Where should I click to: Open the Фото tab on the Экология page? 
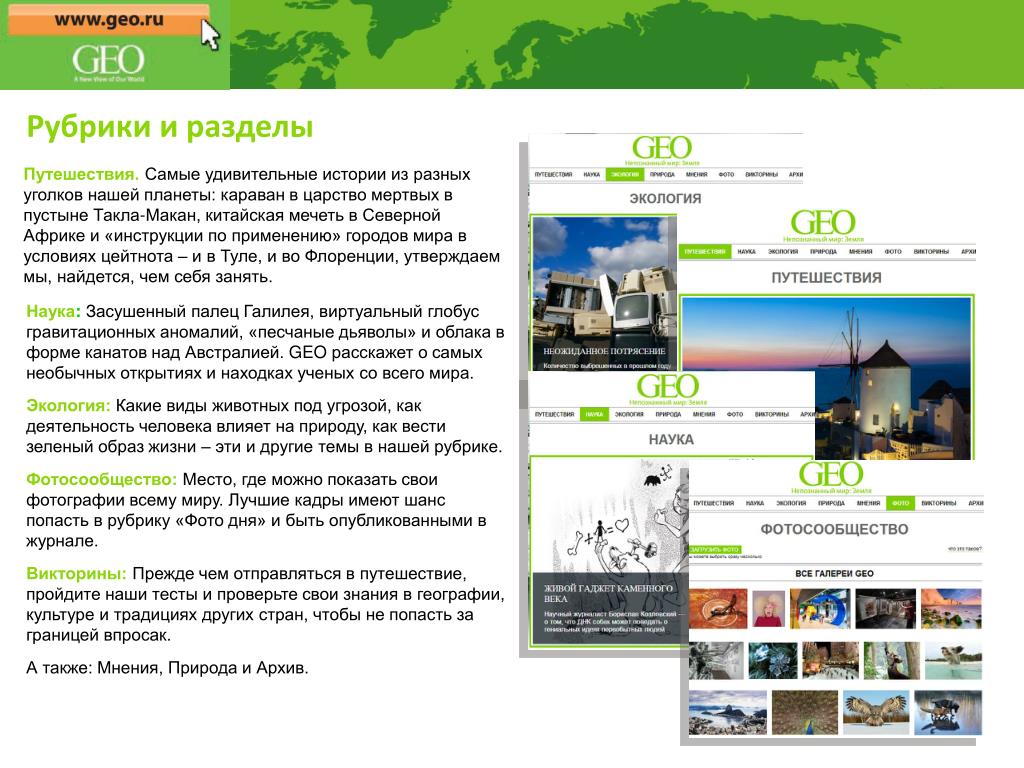tap(726, 174)
